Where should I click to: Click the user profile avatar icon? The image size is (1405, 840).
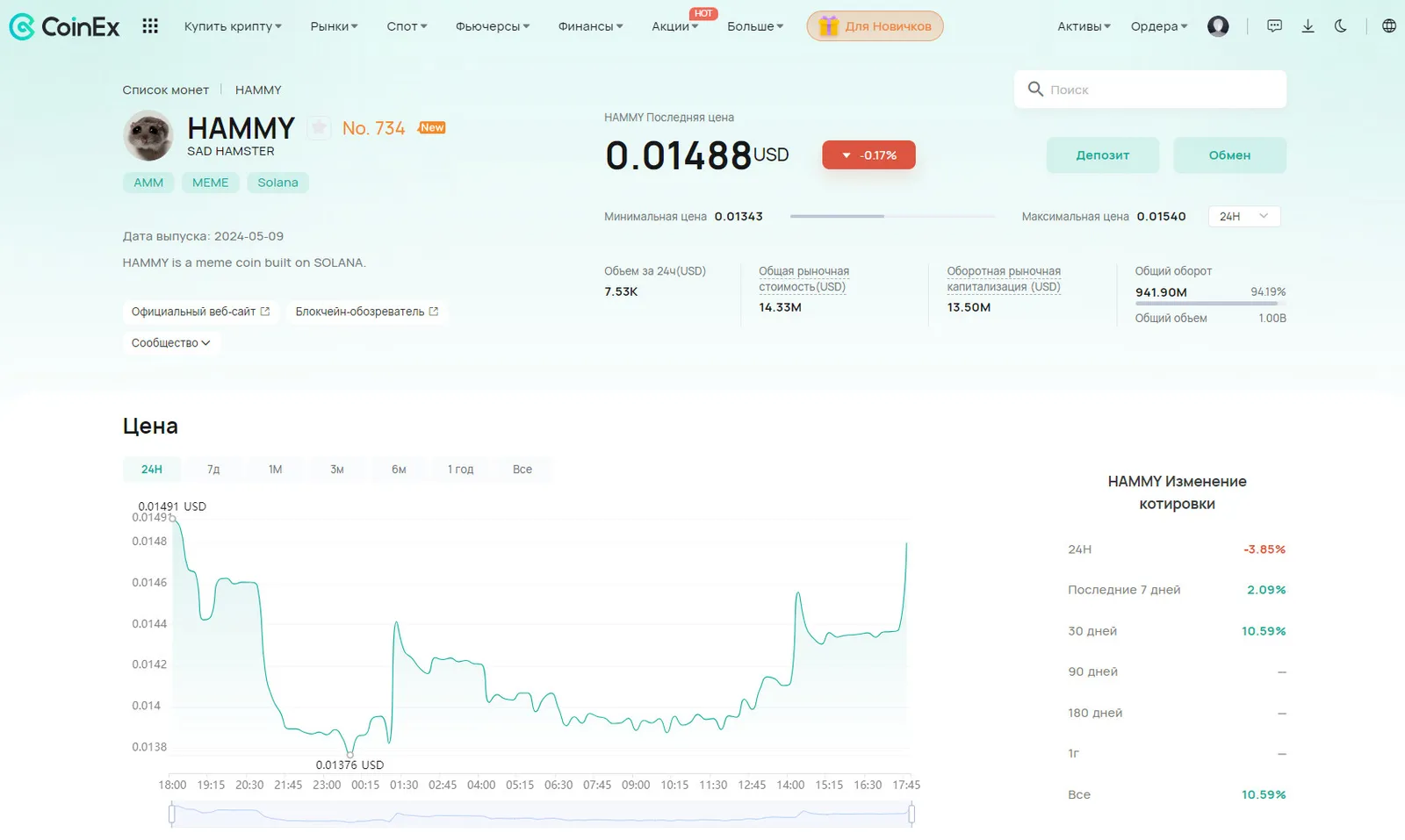pyautogui.click(x=1218, y=26)
